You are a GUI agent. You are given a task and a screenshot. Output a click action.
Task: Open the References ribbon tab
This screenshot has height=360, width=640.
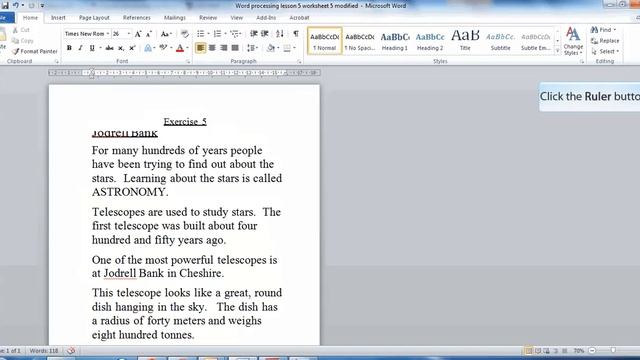coord(137,18)
